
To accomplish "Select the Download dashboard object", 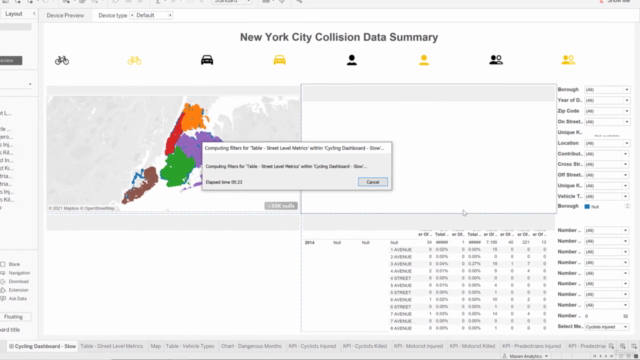I will pyautogui.click(x=15, y=281).
